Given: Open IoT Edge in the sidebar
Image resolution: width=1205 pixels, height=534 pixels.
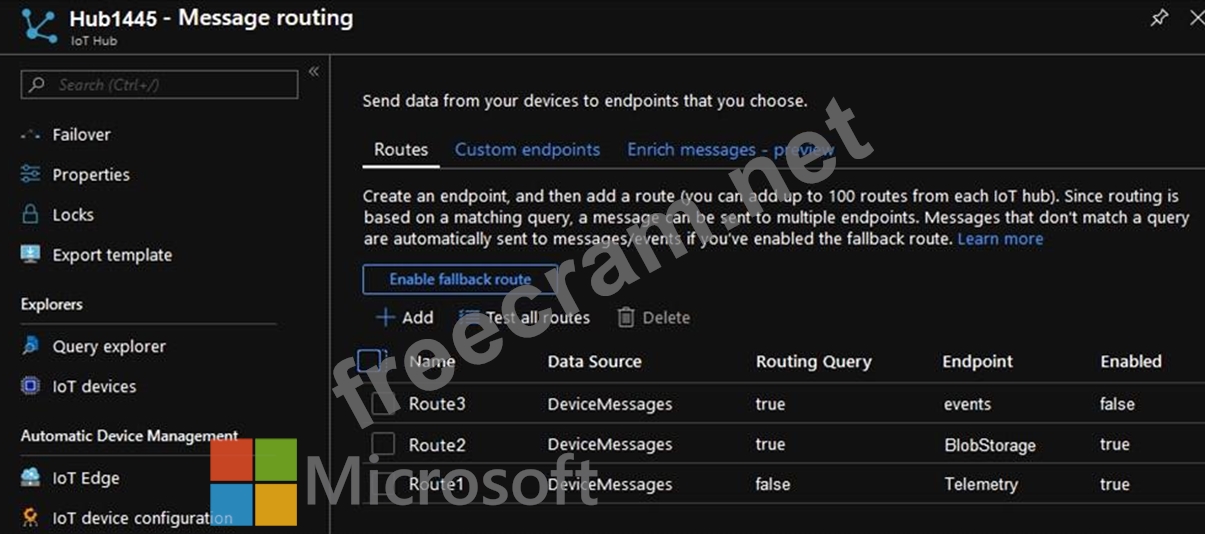Looking at the screenshot, I should pyautogui.click(x=86, y=478).
